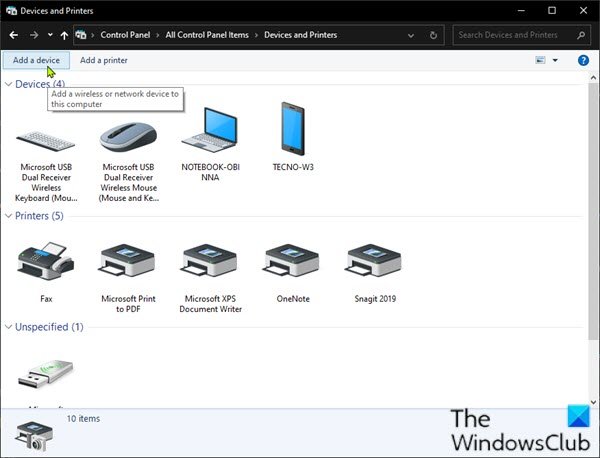Click the Microsoft Print to PDF label
Image resolution: width=600 pixels, height=458 pixels.
tap(128, 304)
